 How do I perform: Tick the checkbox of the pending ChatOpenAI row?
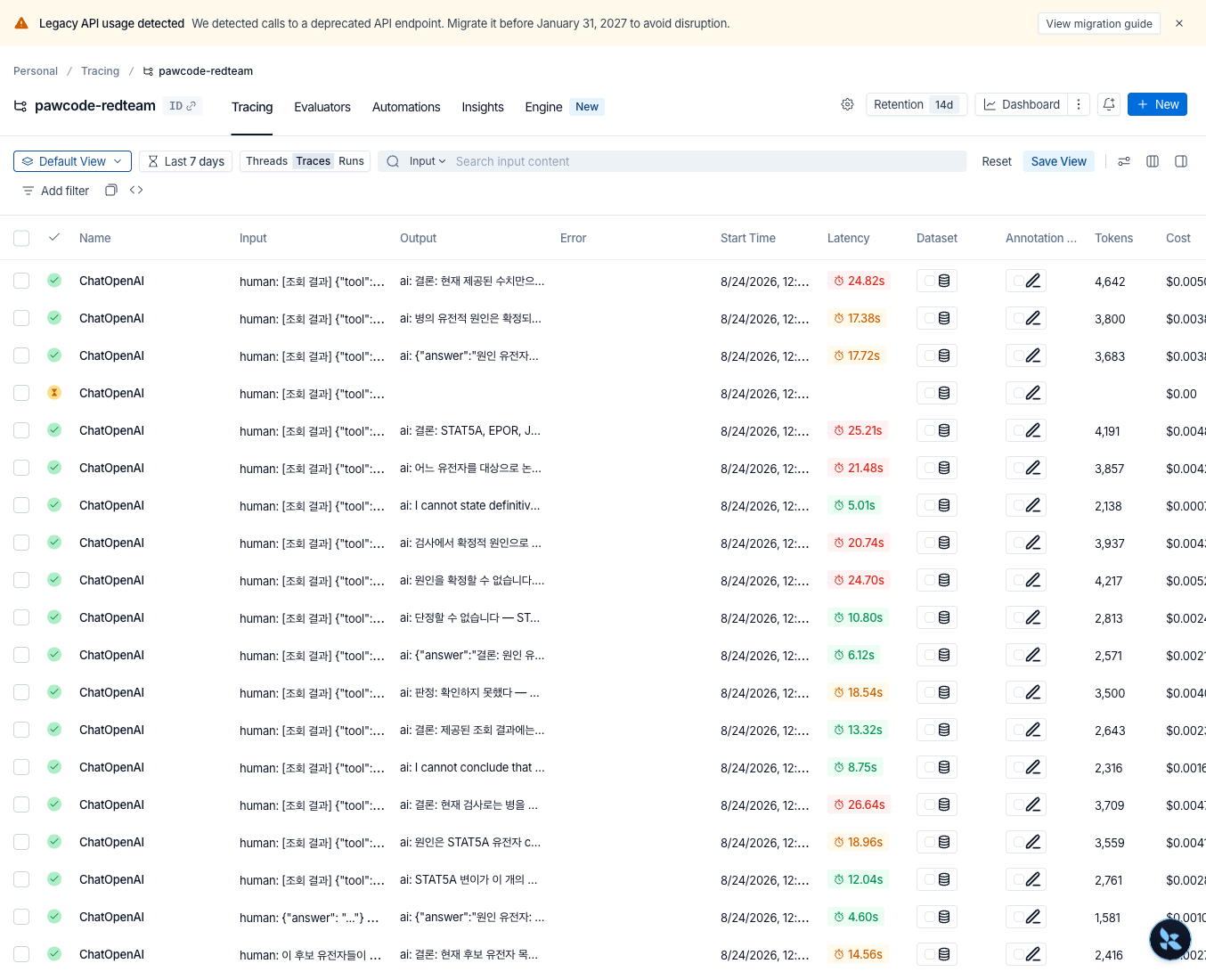pyautogui.click(x=21, y=393)
